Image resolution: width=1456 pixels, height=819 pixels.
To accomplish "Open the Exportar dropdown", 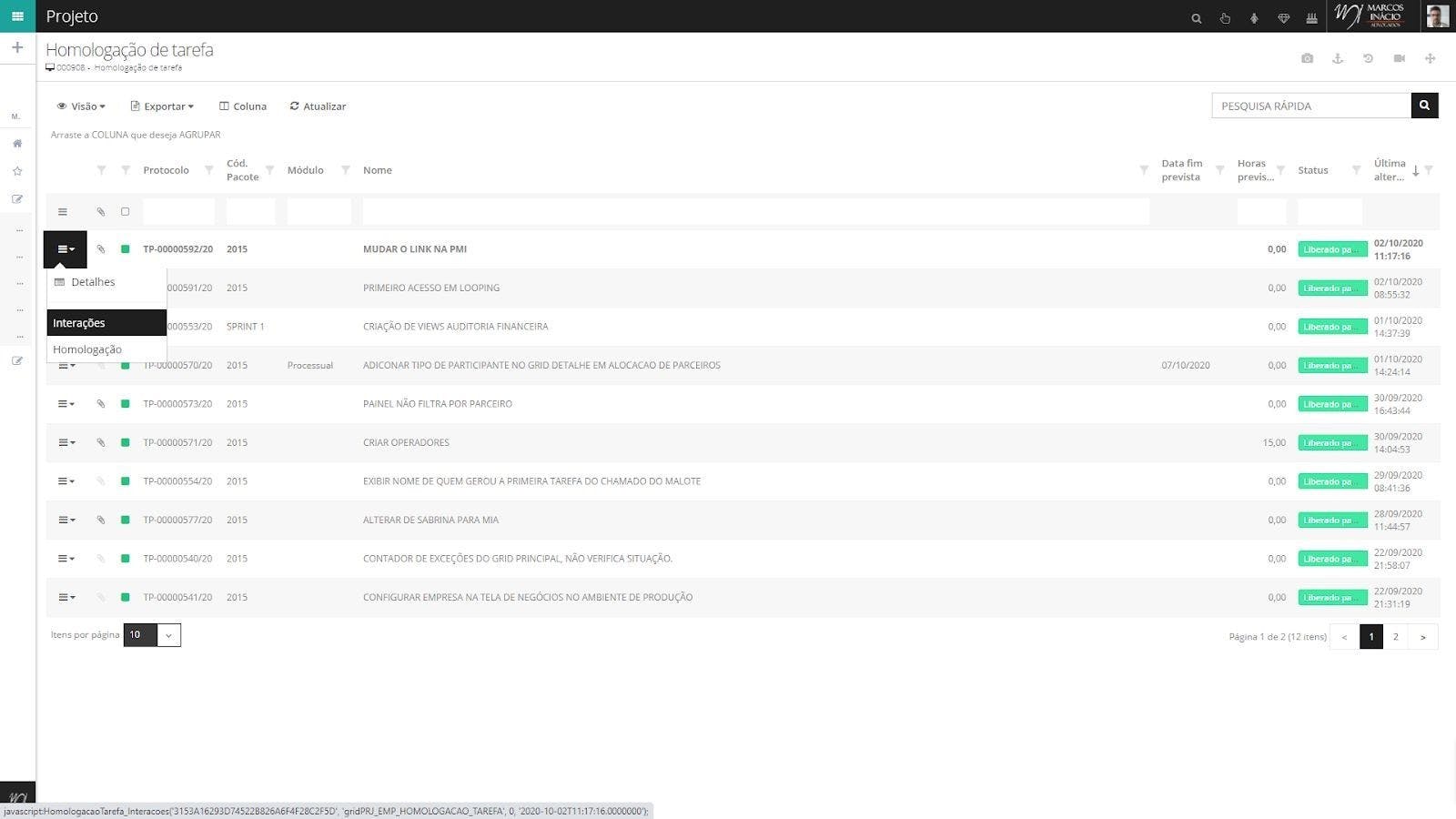I will coord(162,106).
